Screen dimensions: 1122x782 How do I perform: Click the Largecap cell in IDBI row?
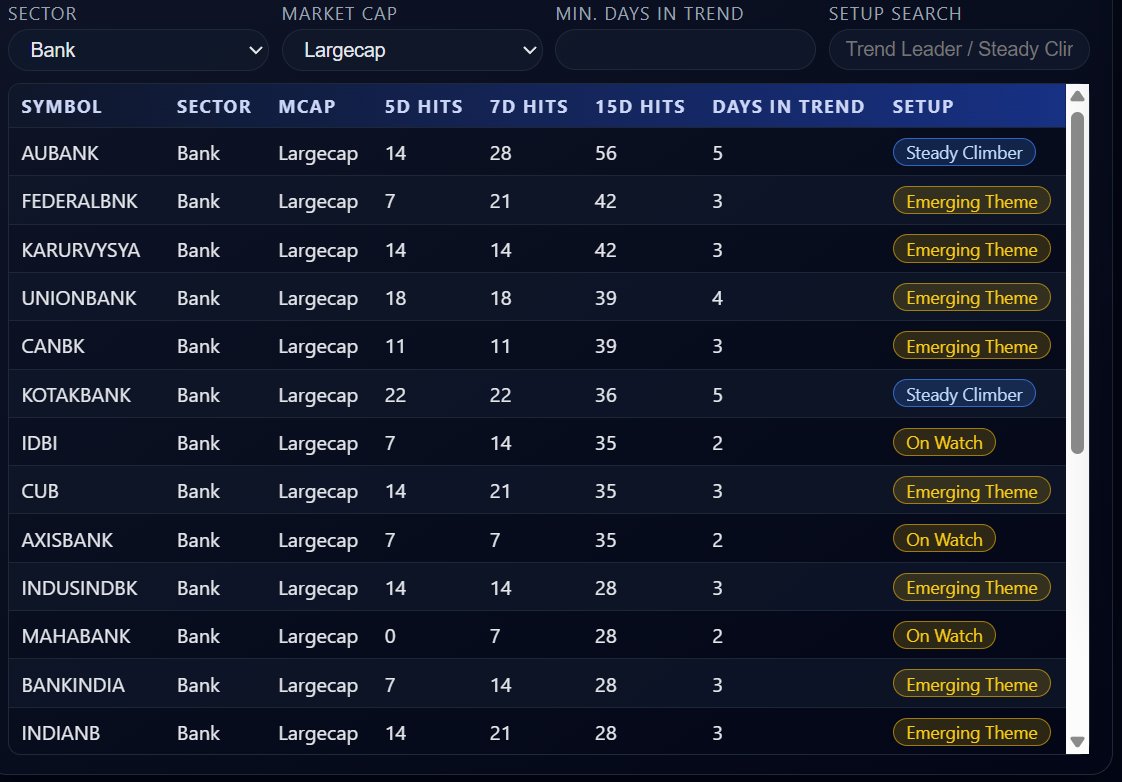(x=318, y=444)
